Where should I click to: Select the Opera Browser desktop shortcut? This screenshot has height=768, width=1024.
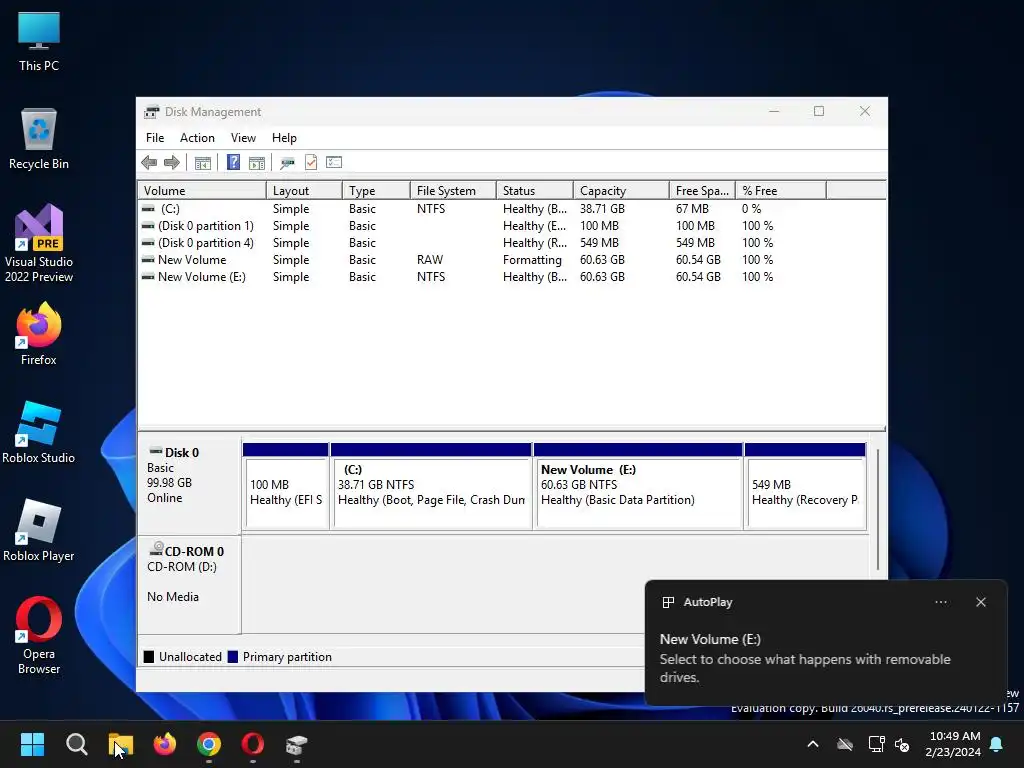click(39, 635)
